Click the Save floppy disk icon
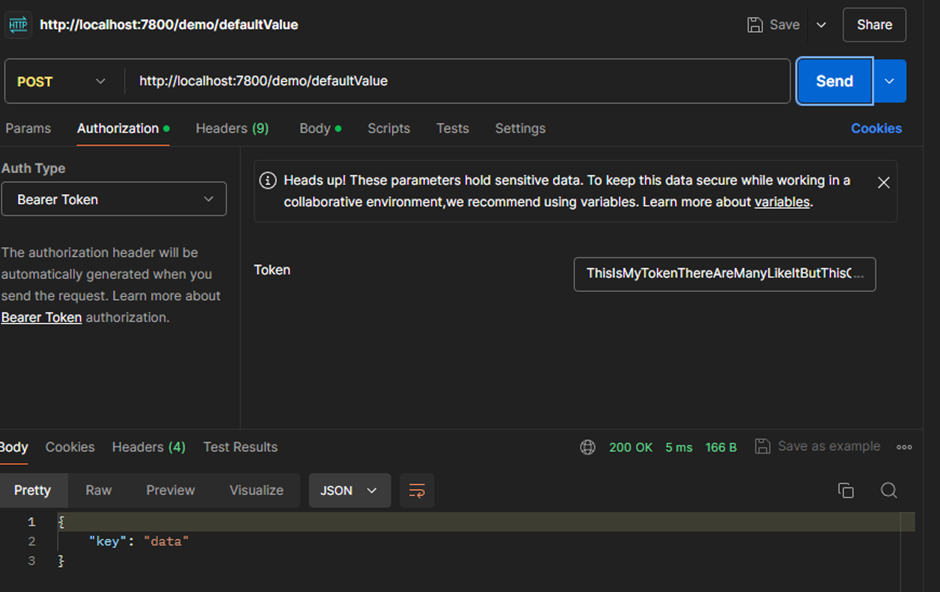The height and width of the screenshot is (592, 940). pyautogui.click(x=755, y=25)
